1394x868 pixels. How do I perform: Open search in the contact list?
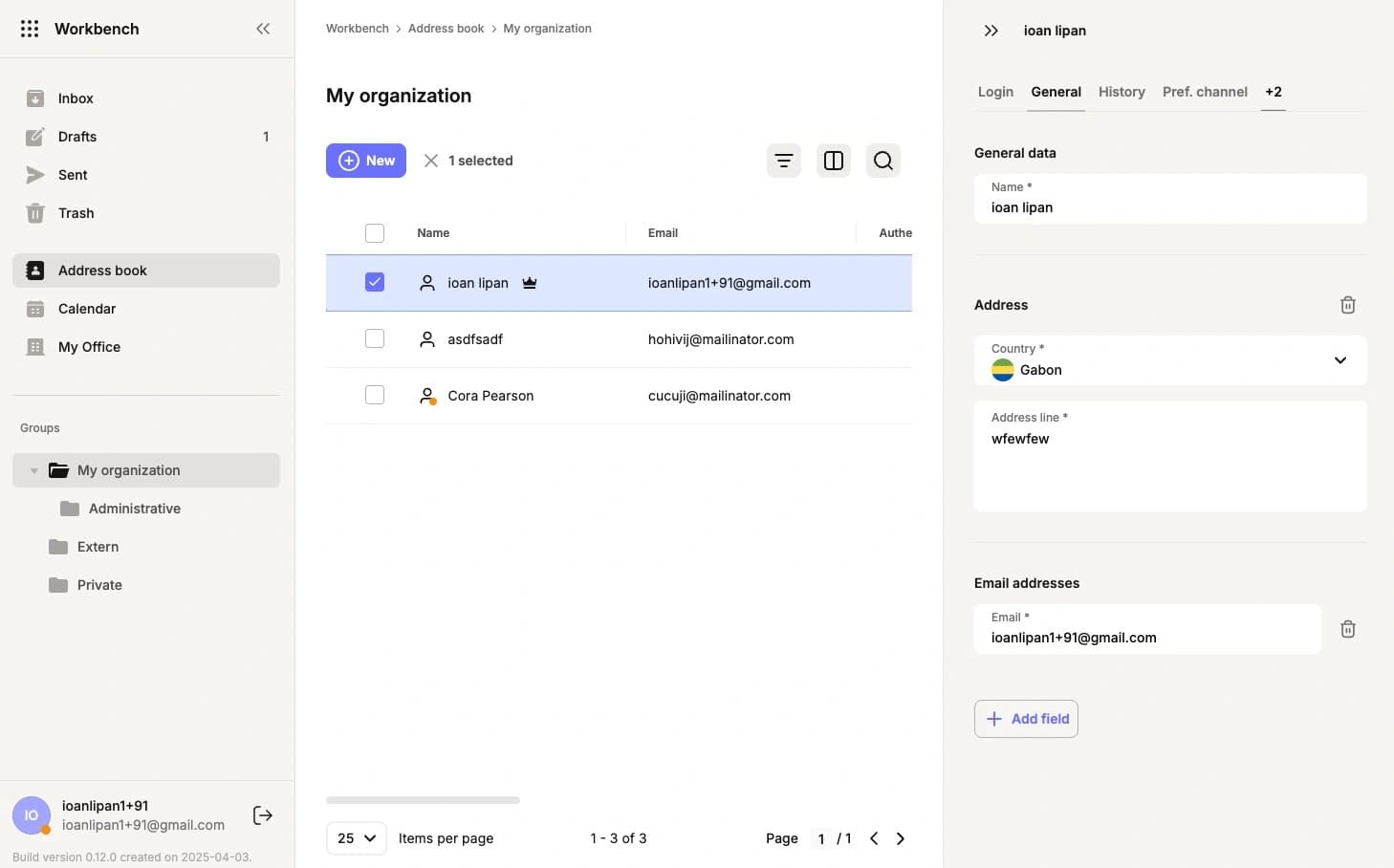click(x=882, y=160)
